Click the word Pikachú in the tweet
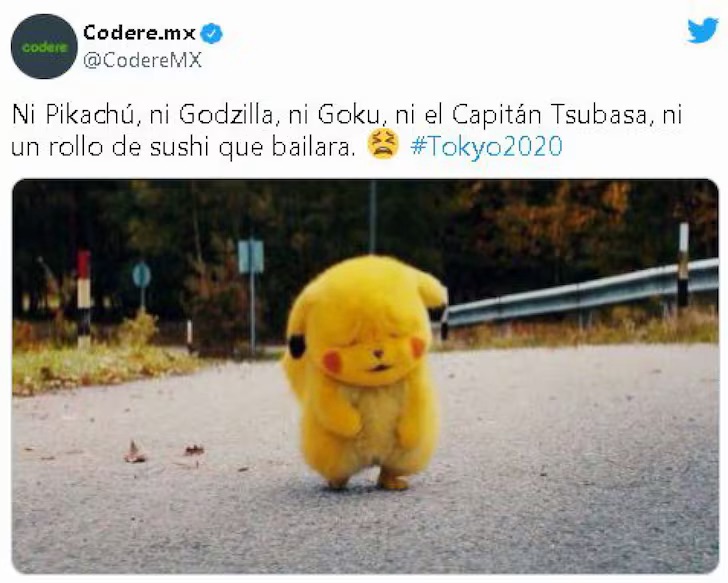This screenshot has width=728, height=583. point(93,115)
